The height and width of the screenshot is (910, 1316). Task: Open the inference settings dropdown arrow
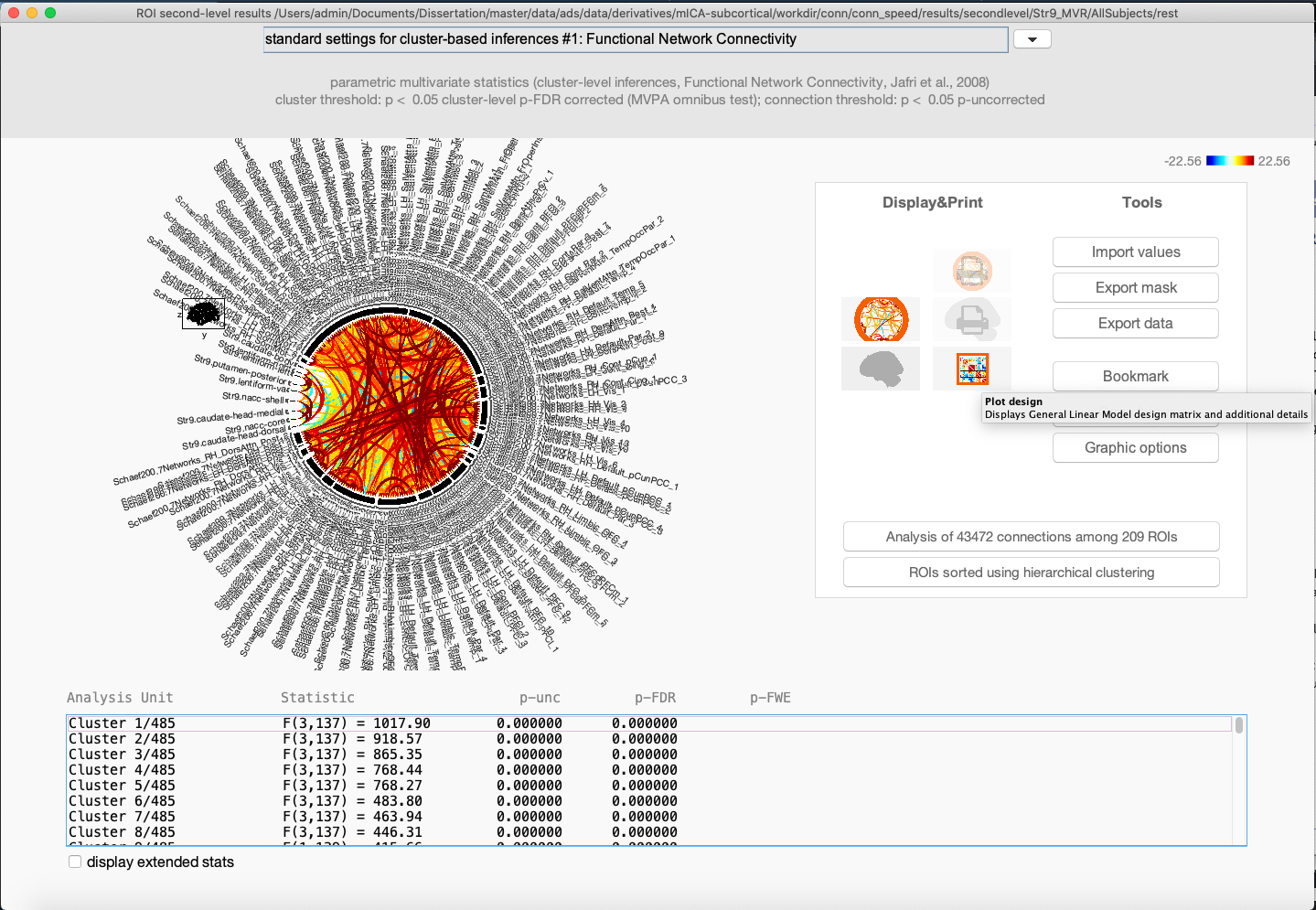(x=1032, y=39)
